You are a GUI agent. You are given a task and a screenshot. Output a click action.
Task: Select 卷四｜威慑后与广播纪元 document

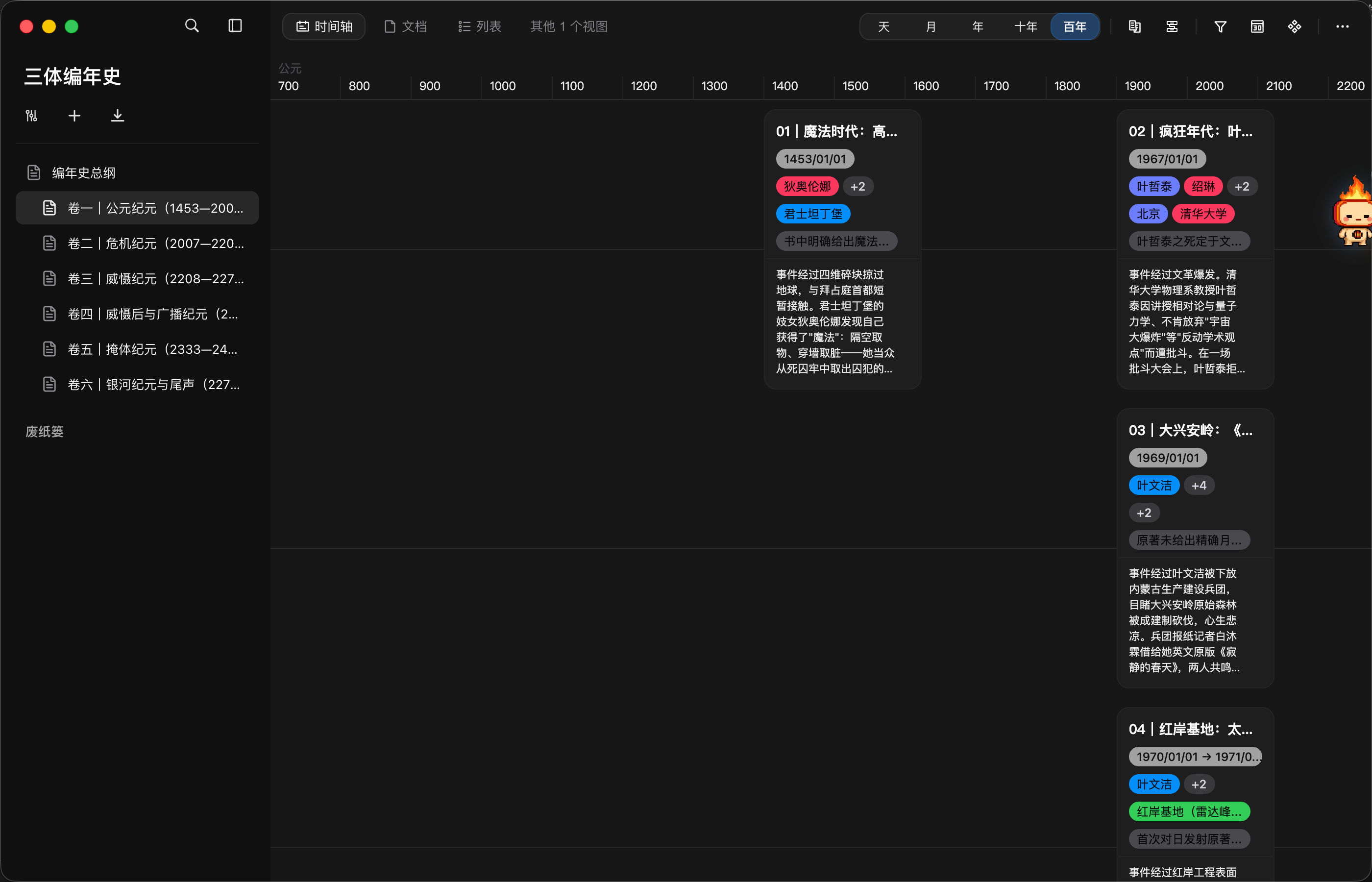[137, 314]
